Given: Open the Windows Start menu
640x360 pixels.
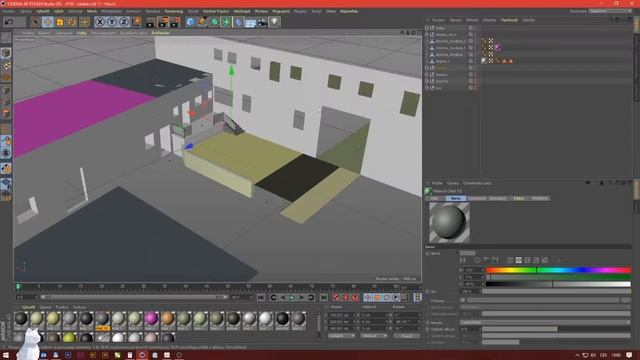Looking at the screenshot, I should click(6, 355).
